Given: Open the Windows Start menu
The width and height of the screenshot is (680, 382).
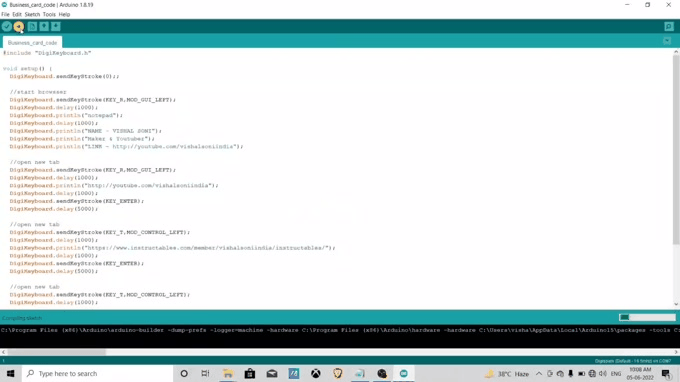Looking at the screenshot, I should click(x=10, y=373).
